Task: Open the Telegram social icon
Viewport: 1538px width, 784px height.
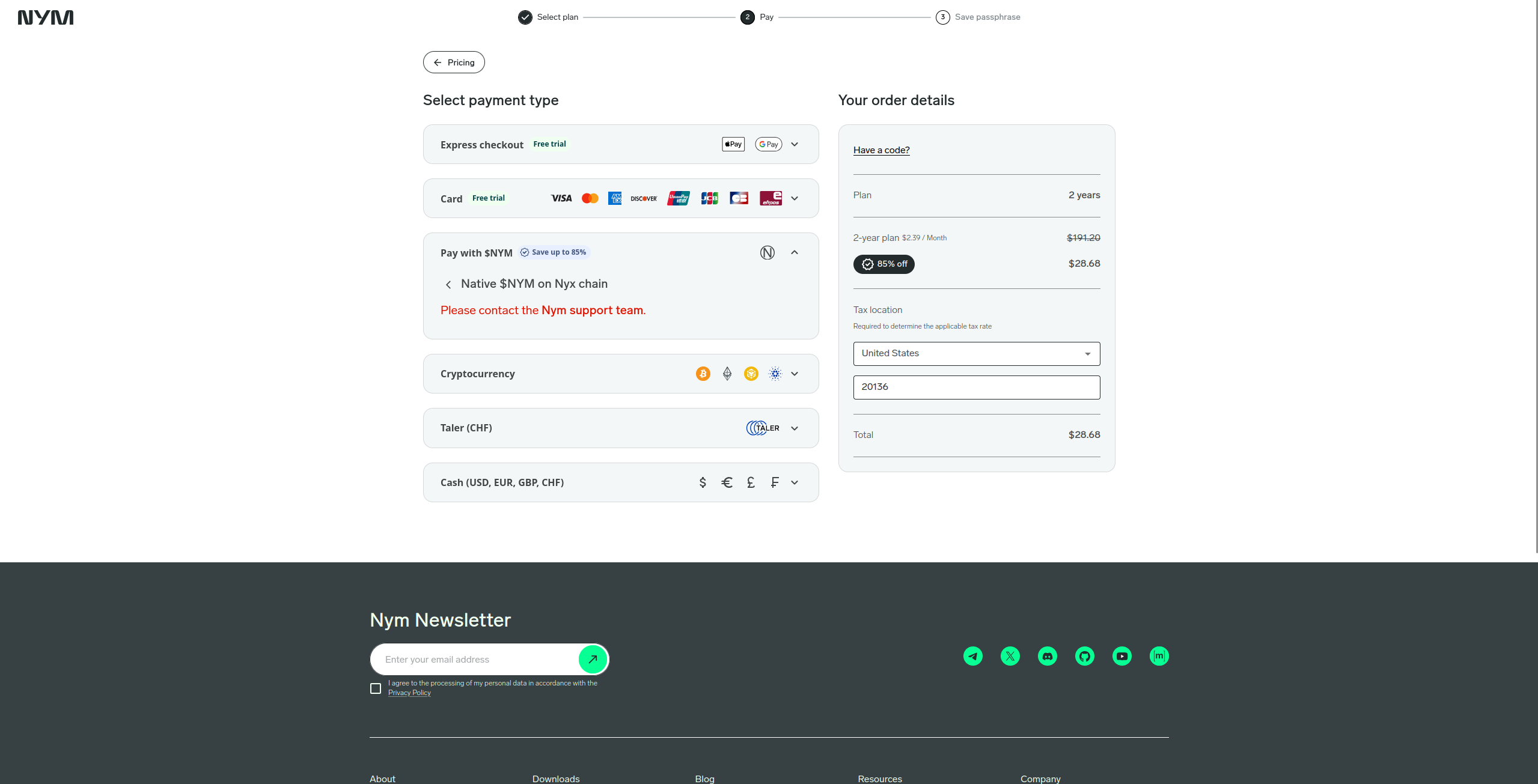Action: click(972, 656)
